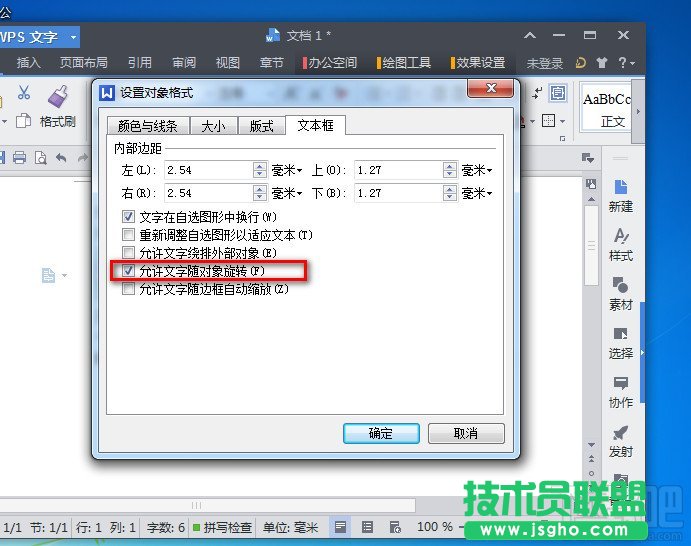The image size is (691, 546).
Task: Click the 右 margin input field
Action: coord(208,193)
